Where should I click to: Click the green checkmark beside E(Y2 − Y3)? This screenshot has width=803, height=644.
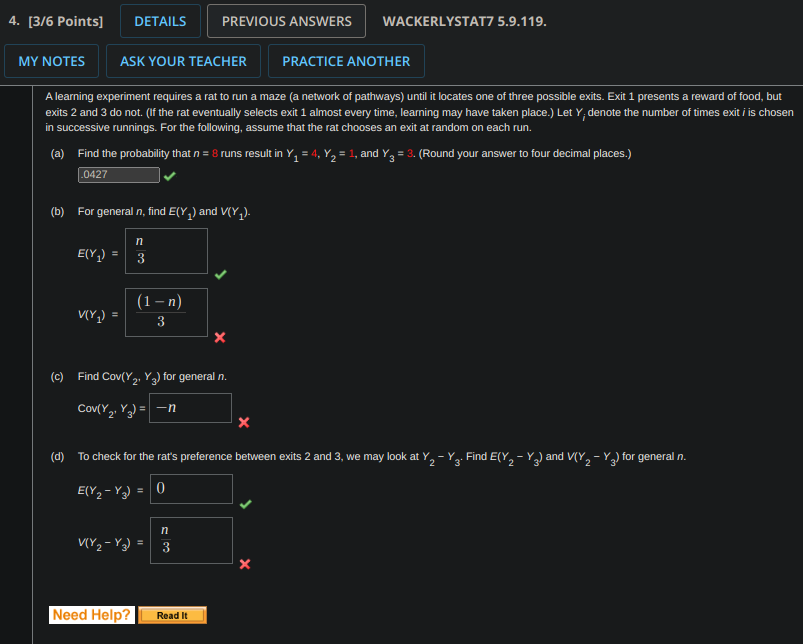(x=245, y=504)
